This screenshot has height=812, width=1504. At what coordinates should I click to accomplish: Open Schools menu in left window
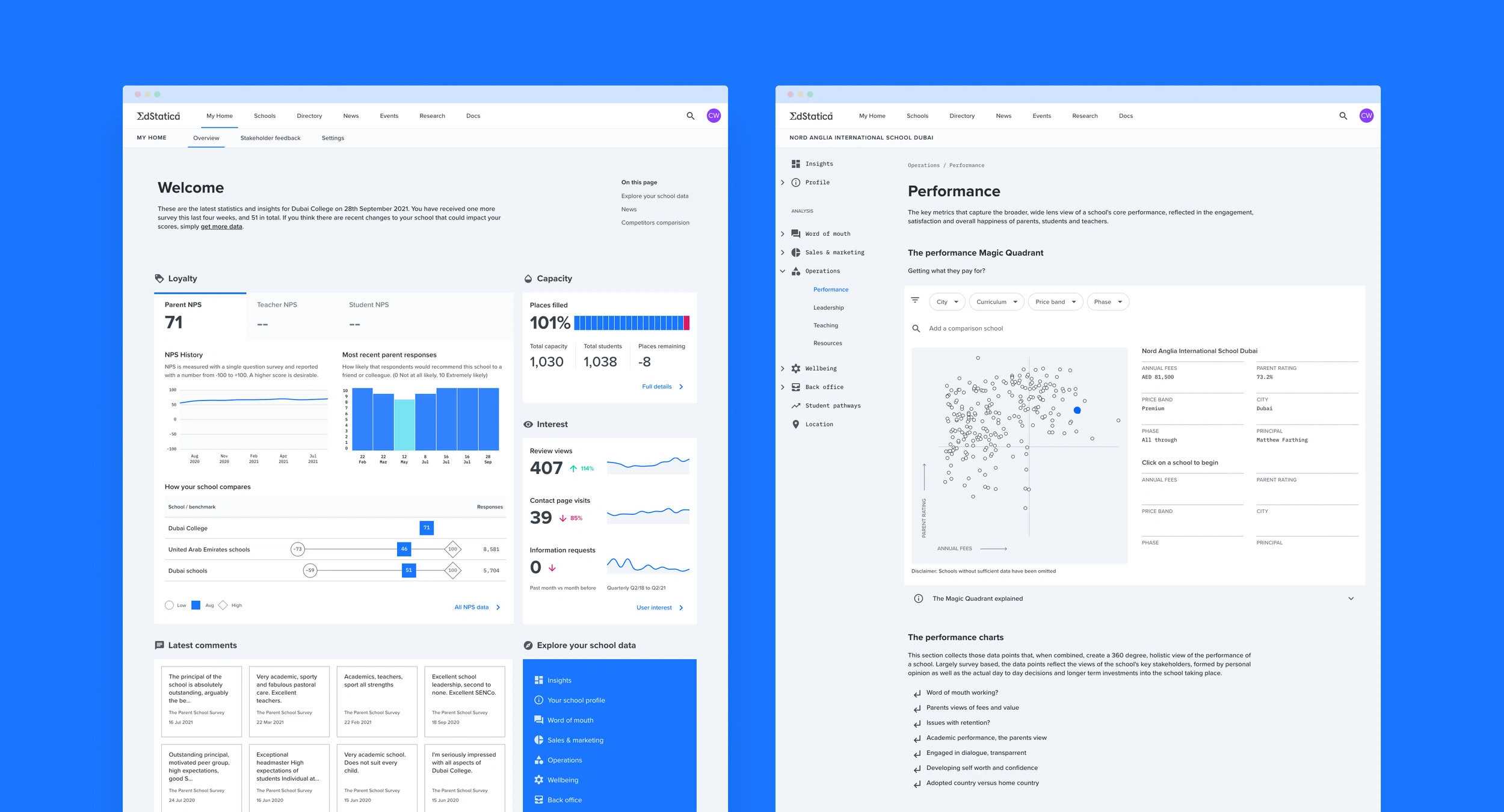(x=265, y=116)
